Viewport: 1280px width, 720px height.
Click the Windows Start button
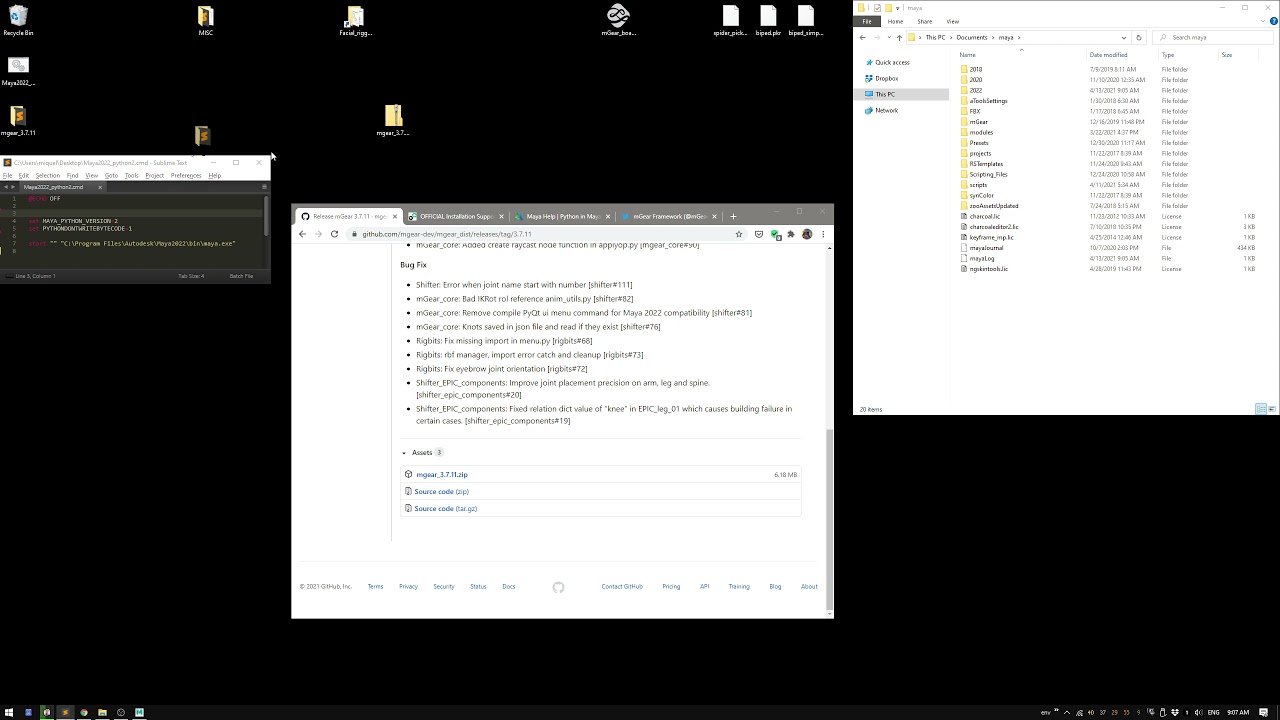click(x=9, y=713)
